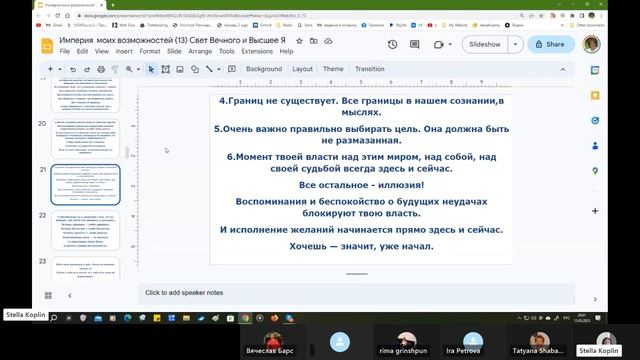Open Contacts in the side panel
Image resolution: width=640 pixels, height=360 pixels.
click(x=595, y=146)
